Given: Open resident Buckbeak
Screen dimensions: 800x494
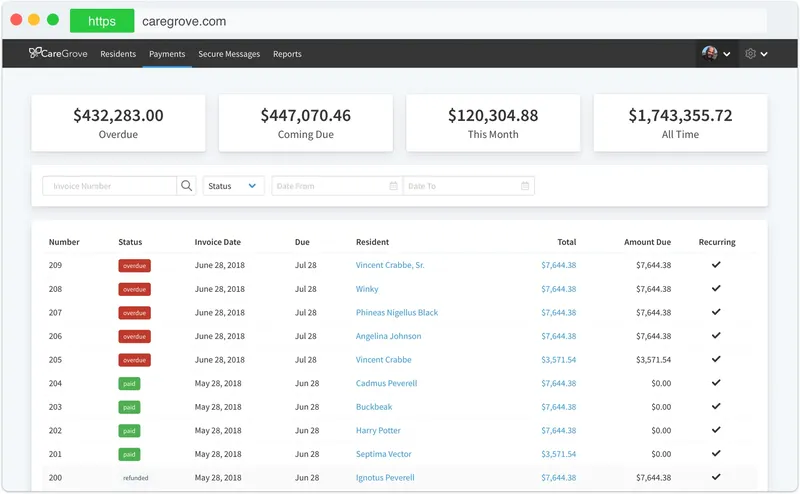Looking at the screenshot, I should 374,407.
